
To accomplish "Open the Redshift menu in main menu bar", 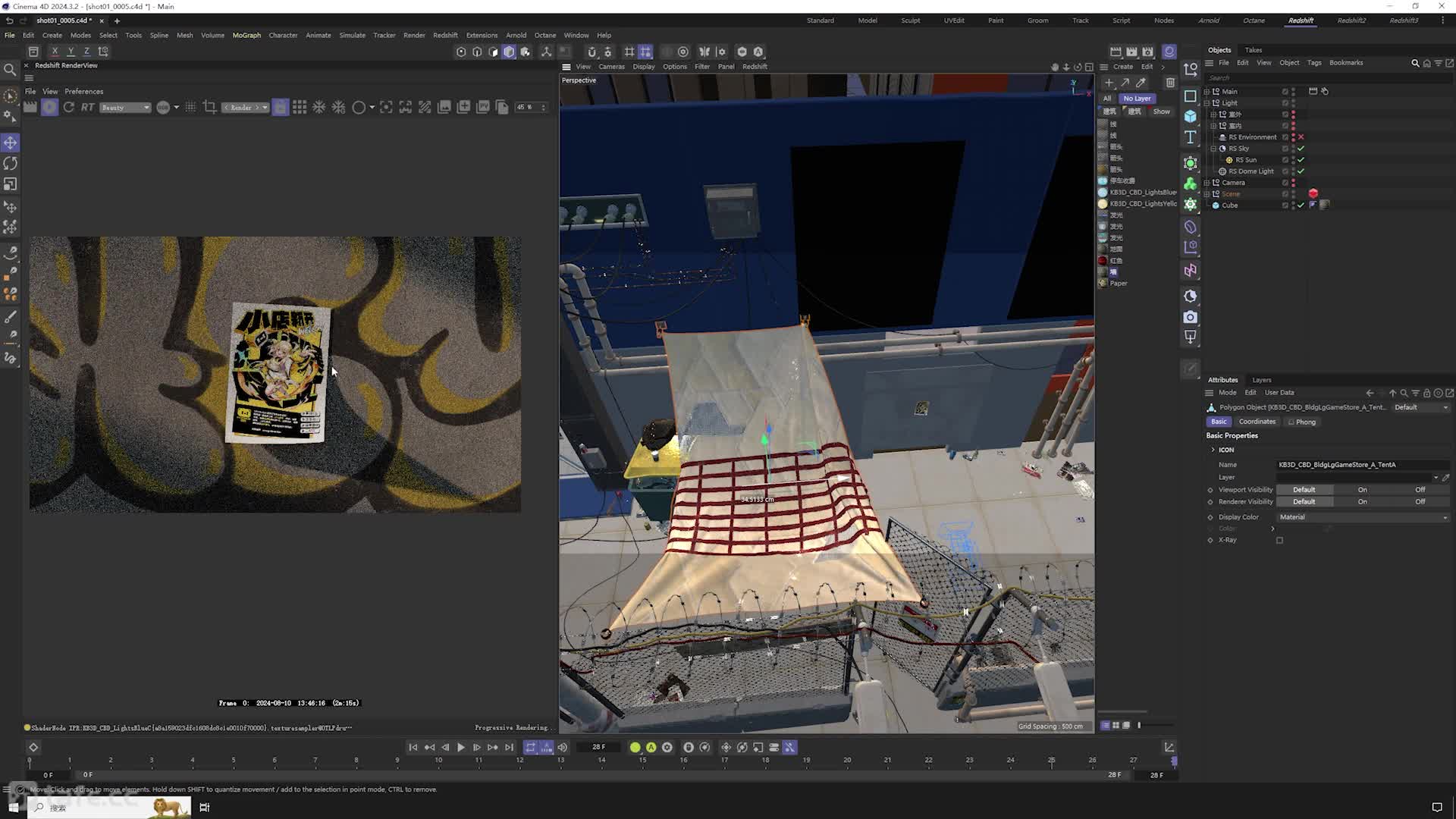I will coord(445,35).
